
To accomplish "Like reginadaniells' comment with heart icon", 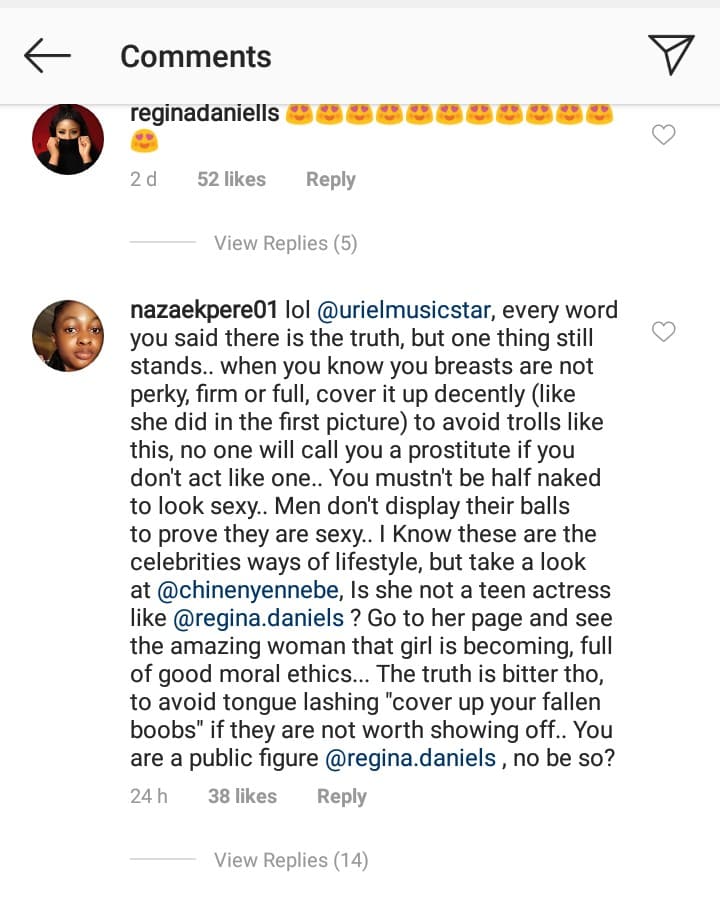I will tap(664, 134).
